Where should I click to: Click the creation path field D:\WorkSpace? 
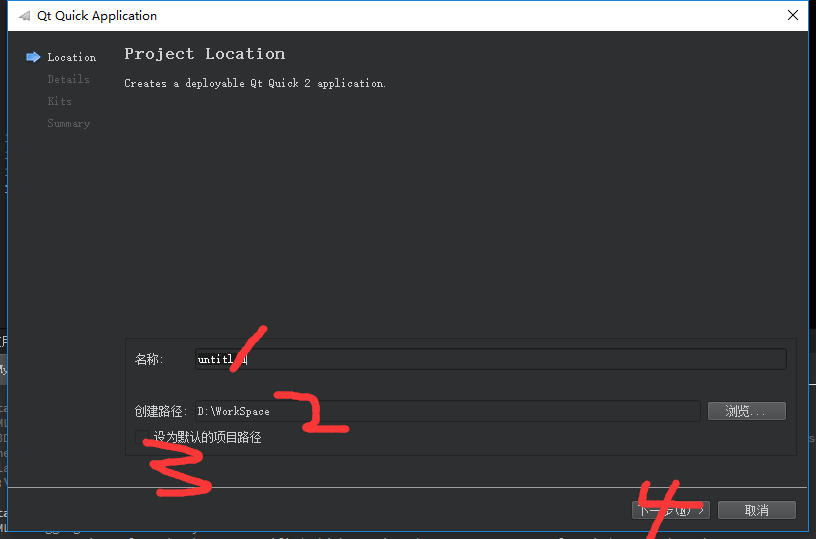(x=448, y=411)
